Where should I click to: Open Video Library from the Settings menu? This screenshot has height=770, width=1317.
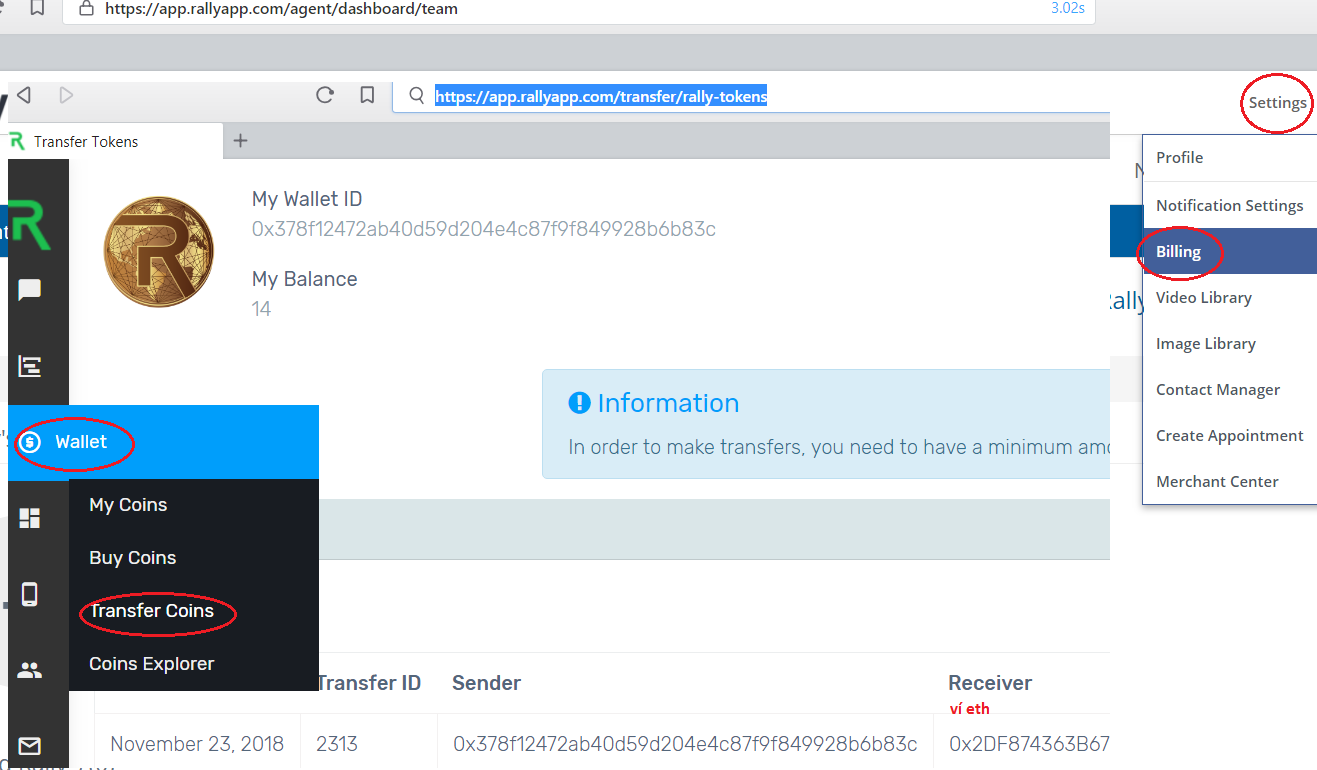(x=1230, y=297)
